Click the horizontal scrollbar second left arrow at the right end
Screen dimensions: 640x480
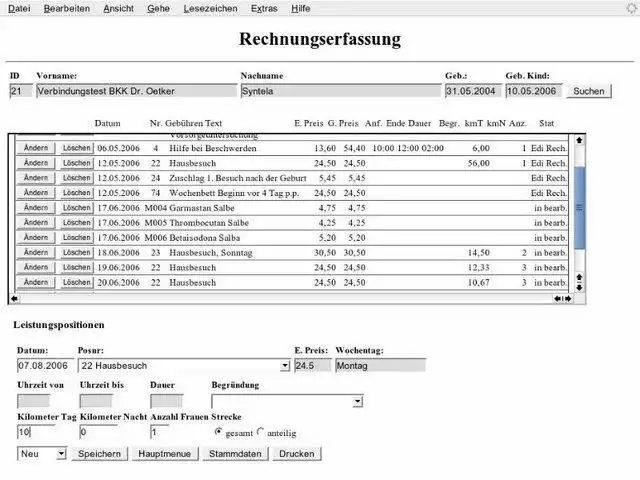(x=558, y=299)
